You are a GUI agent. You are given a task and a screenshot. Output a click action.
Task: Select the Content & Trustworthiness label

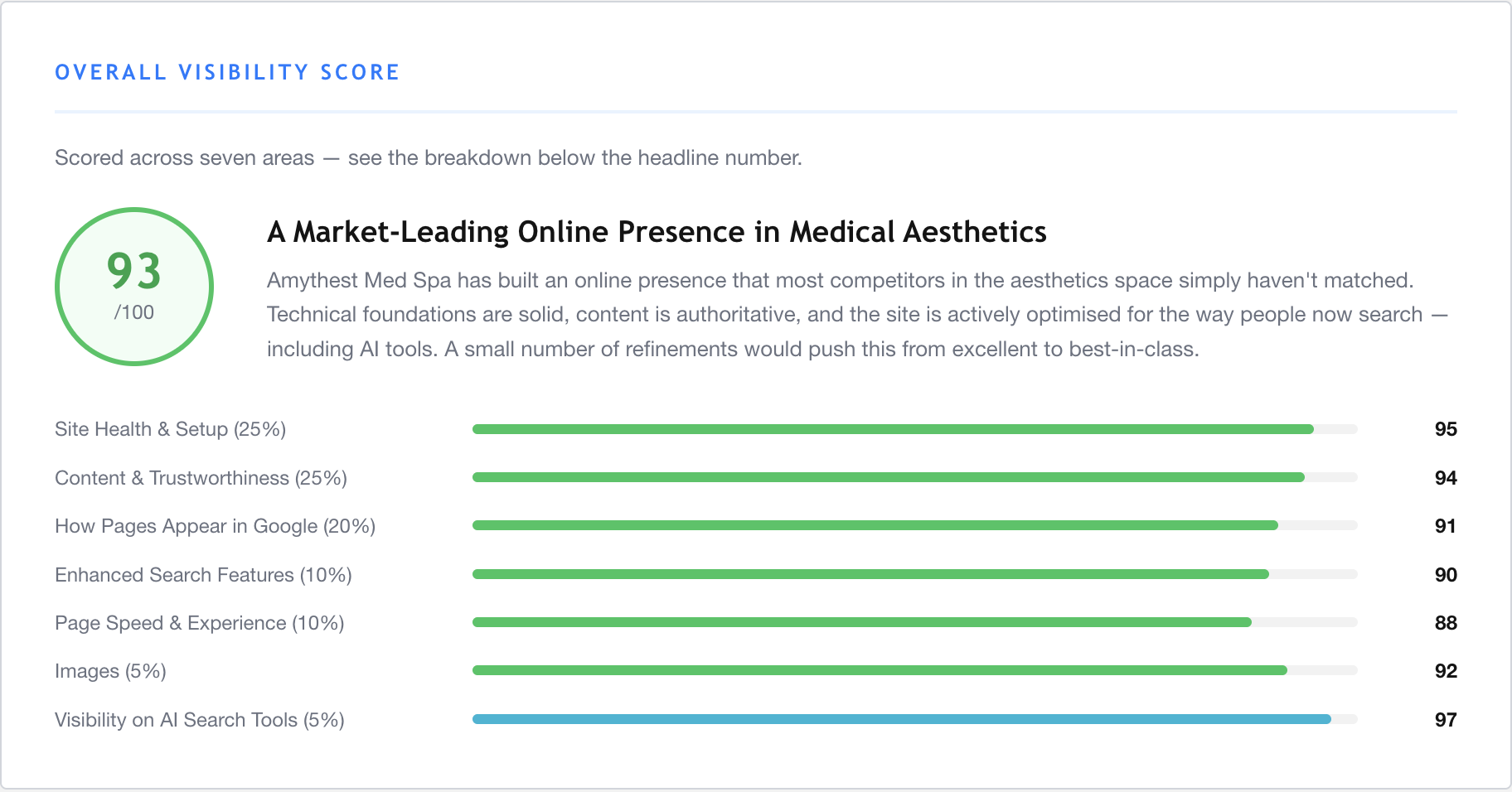pyautogui.click(x=201, y=478)
